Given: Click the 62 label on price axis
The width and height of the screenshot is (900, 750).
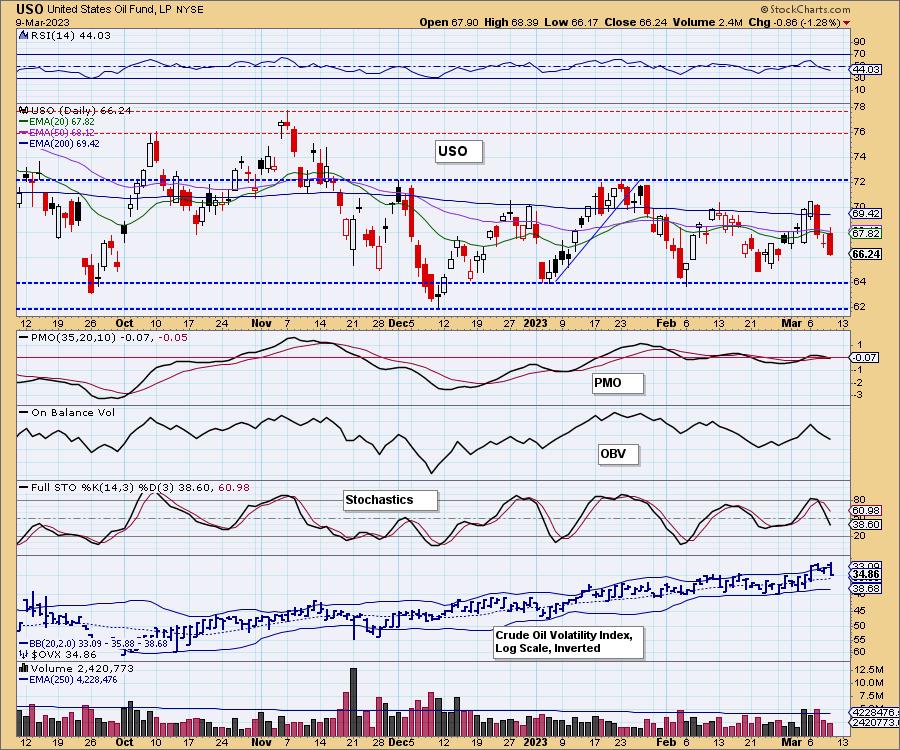Looking at the screenshot, I should point(859,307).
